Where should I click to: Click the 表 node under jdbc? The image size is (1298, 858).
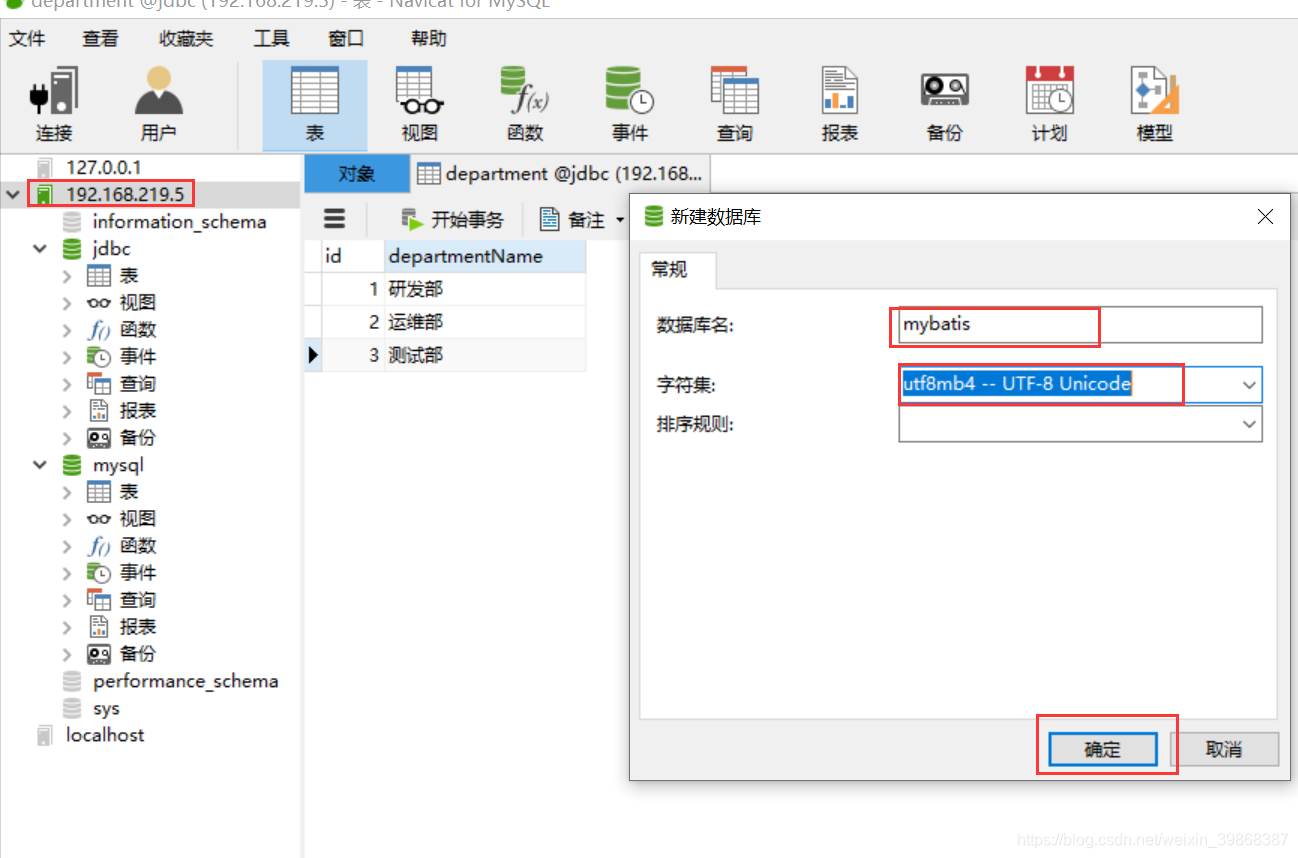128,275
